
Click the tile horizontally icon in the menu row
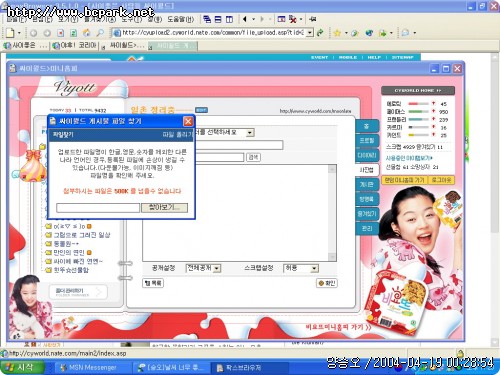tap(218, 19)
